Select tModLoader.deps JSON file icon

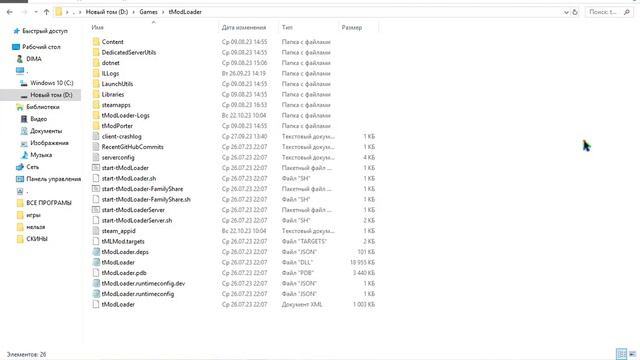point(96,252)
